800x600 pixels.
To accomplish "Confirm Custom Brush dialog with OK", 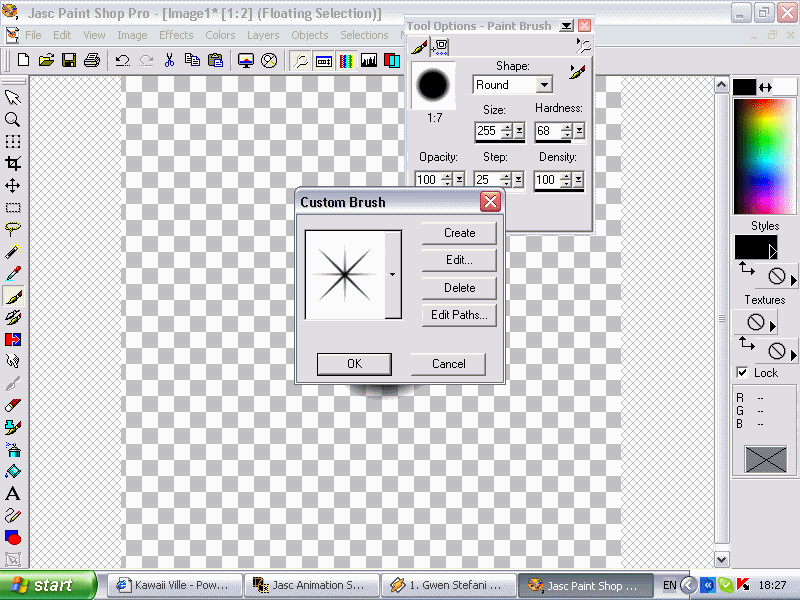I will point(354,364).
